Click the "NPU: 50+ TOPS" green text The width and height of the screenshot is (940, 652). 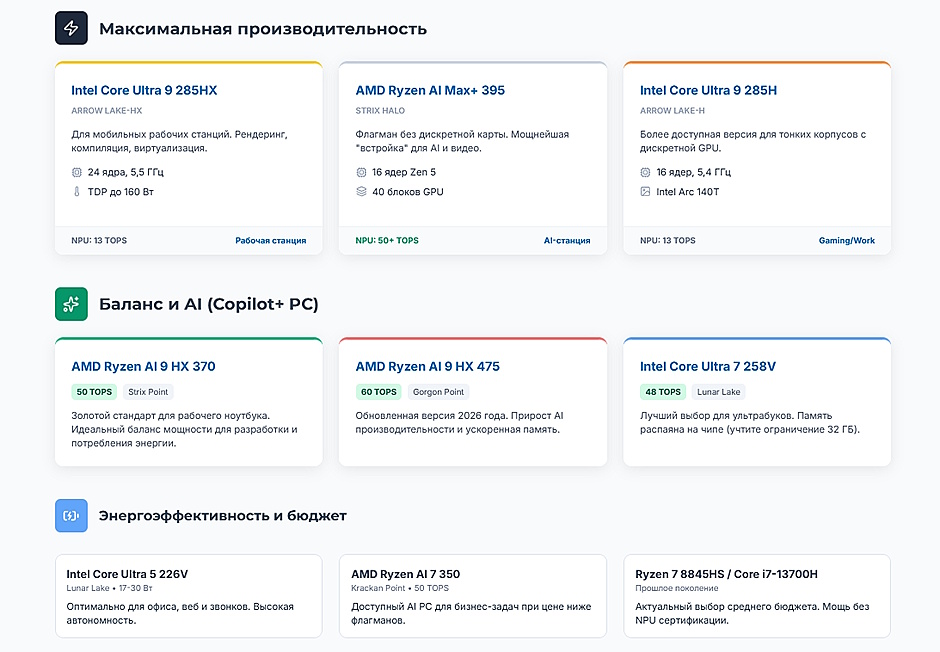tap(387, 240)
